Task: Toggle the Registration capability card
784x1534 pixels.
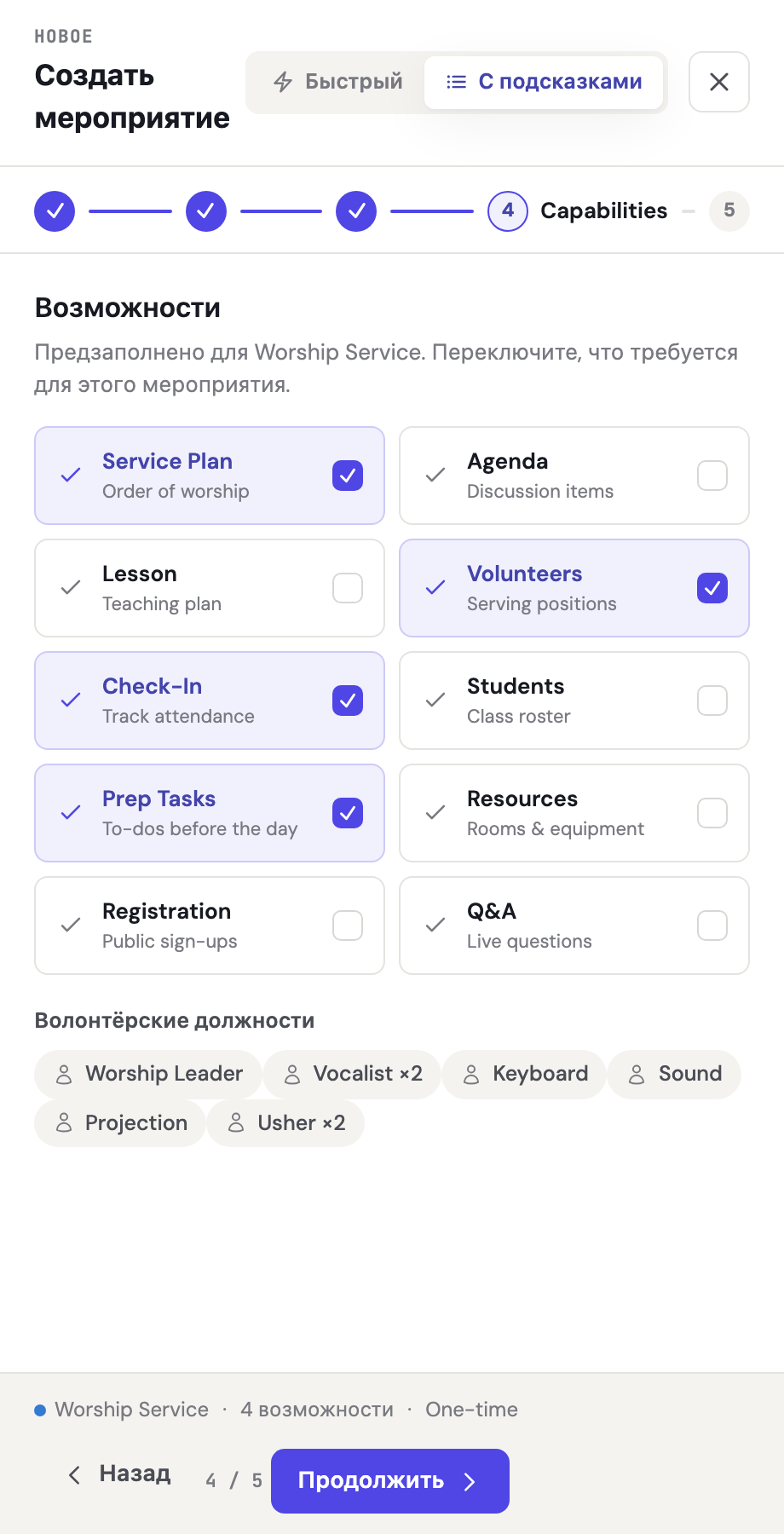Action: [210, 926]
